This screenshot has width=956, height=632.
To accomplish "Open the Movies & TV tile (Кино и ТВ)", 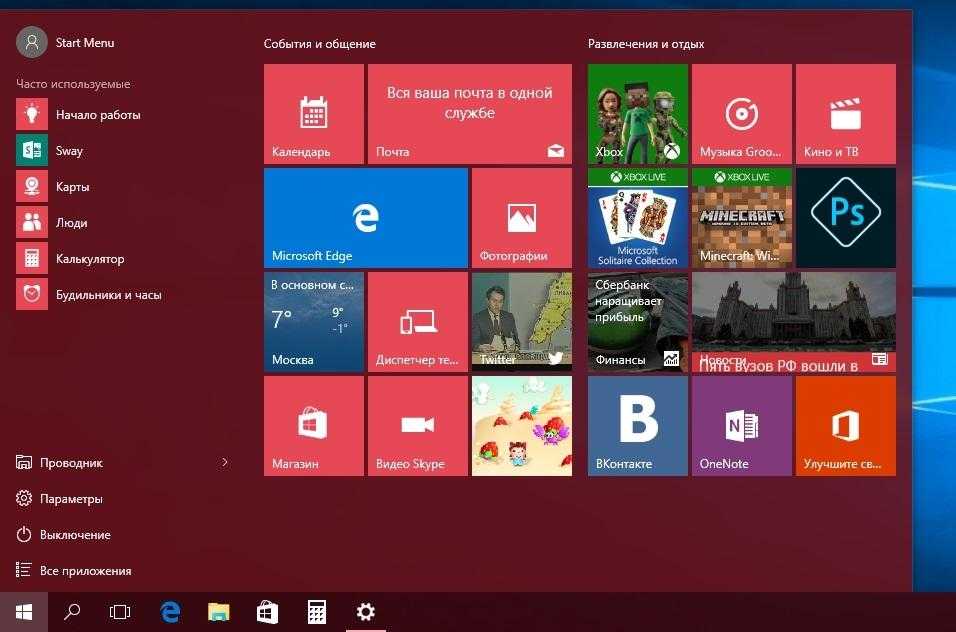I will [x=845, y=114].
